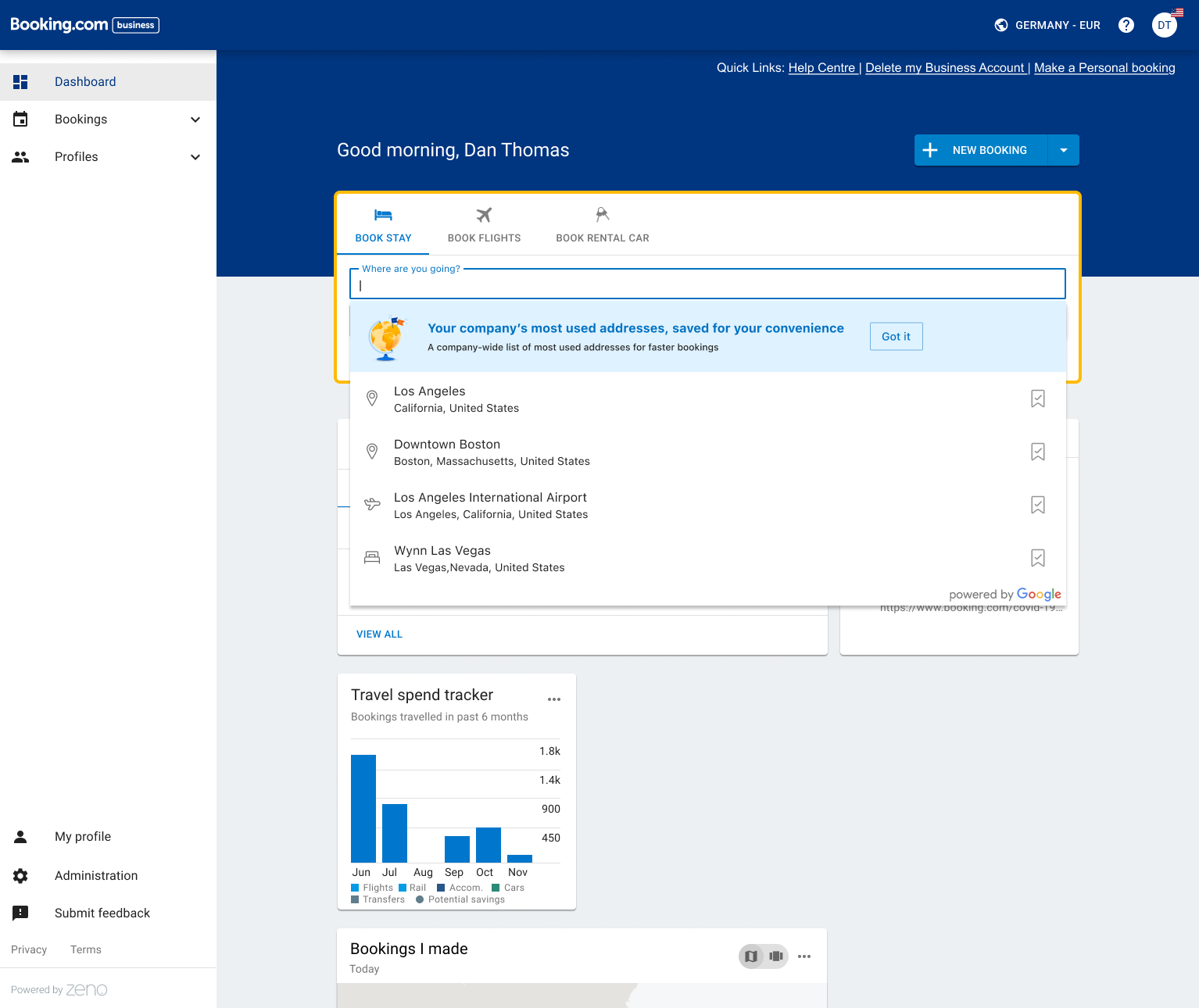This screenshot has height=1008, width=1199.
Task: Switch to the Book Rental Car tab
Action: pyautogui.click(x=602, y=225)
